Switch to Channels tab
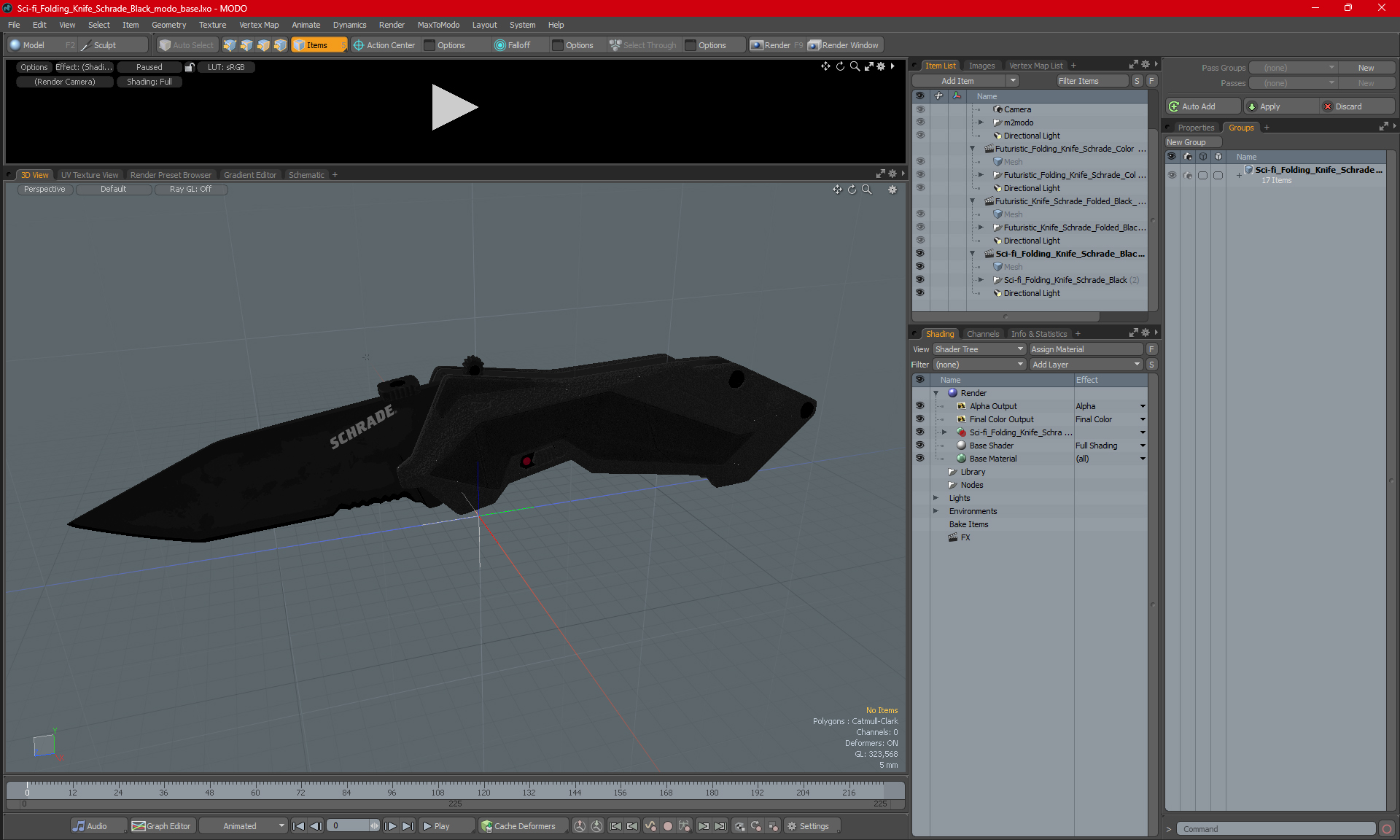This screenshot has height=840, width=1400. pos(982,334)
